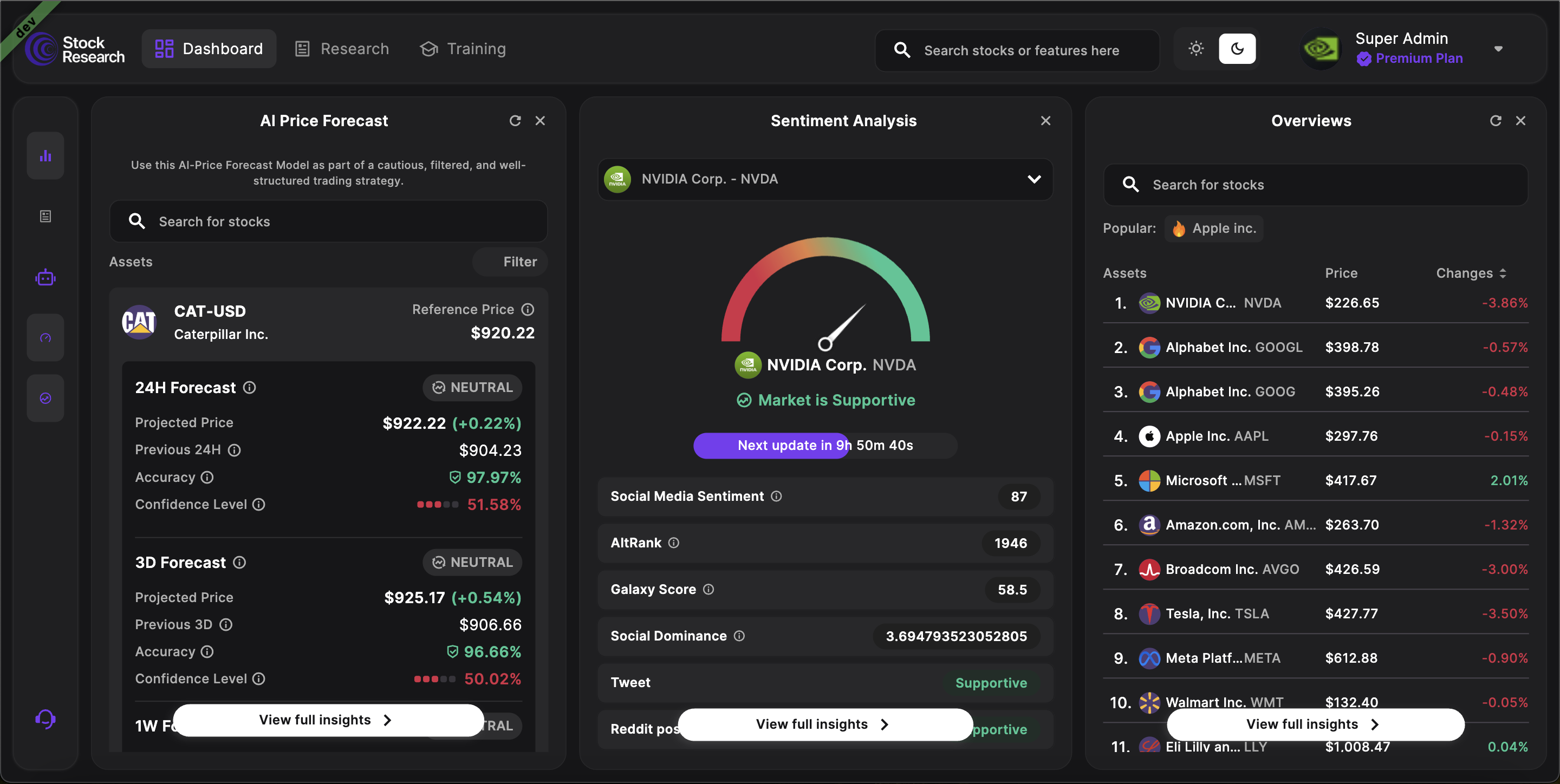Screen dimensions: 1560x784
Task: Click the Previous 24H info icon
Action: pos(235,450)
